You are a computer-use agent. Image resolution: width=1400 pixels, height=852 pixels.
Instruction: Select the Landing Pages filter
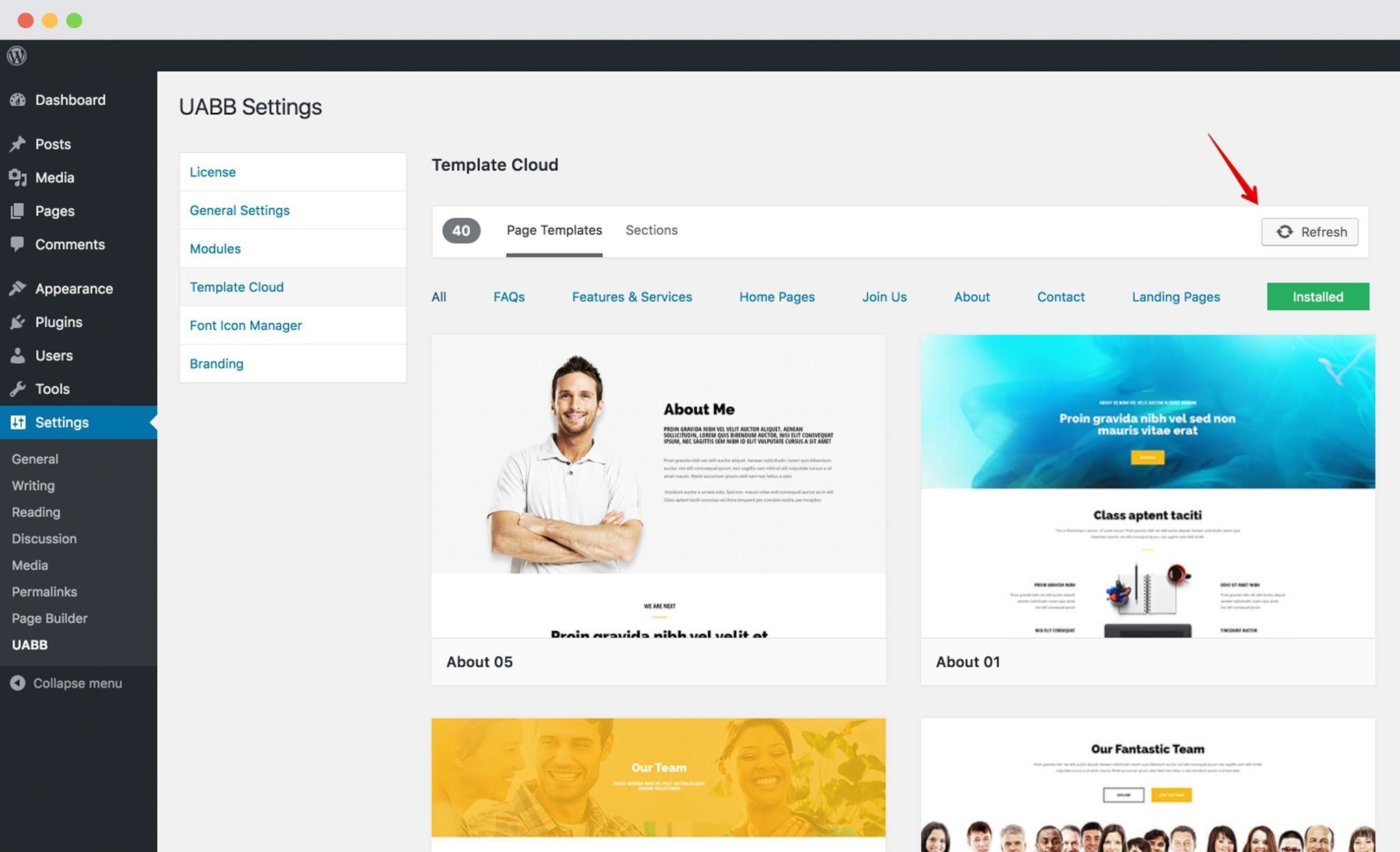pyautogui.click(x=1176, y=297)
